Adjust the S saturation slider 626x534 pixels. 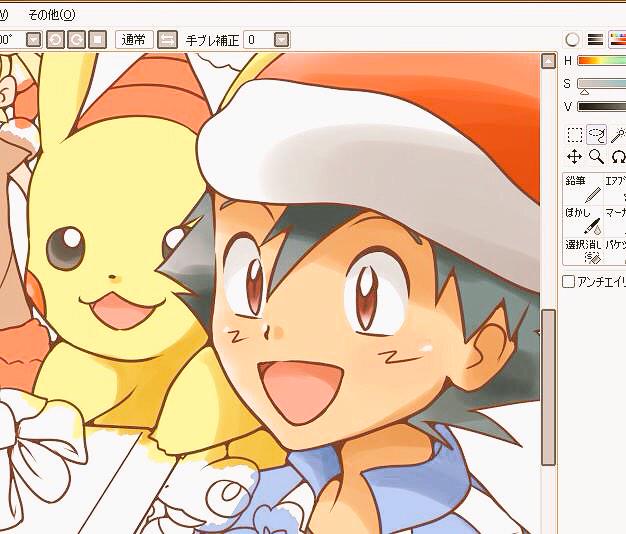click(602, 84)
